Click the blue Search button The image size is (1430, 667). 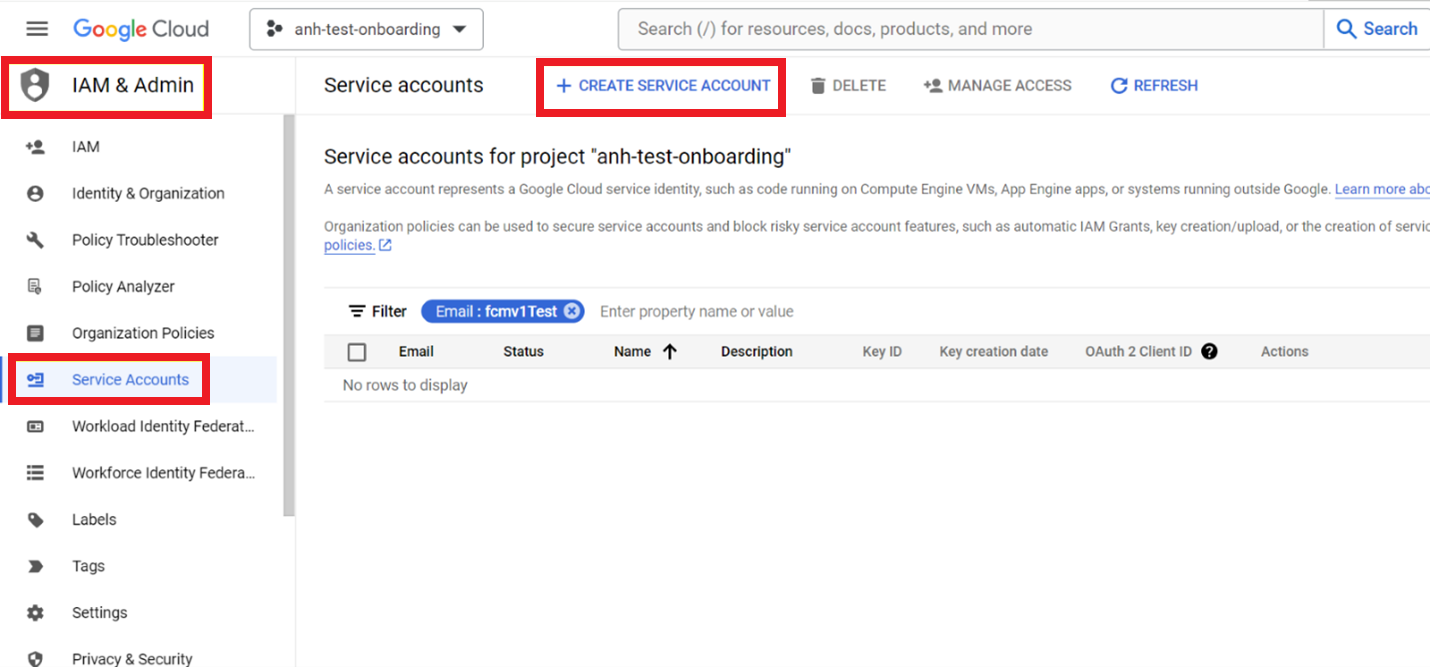tap(1377, 29)
